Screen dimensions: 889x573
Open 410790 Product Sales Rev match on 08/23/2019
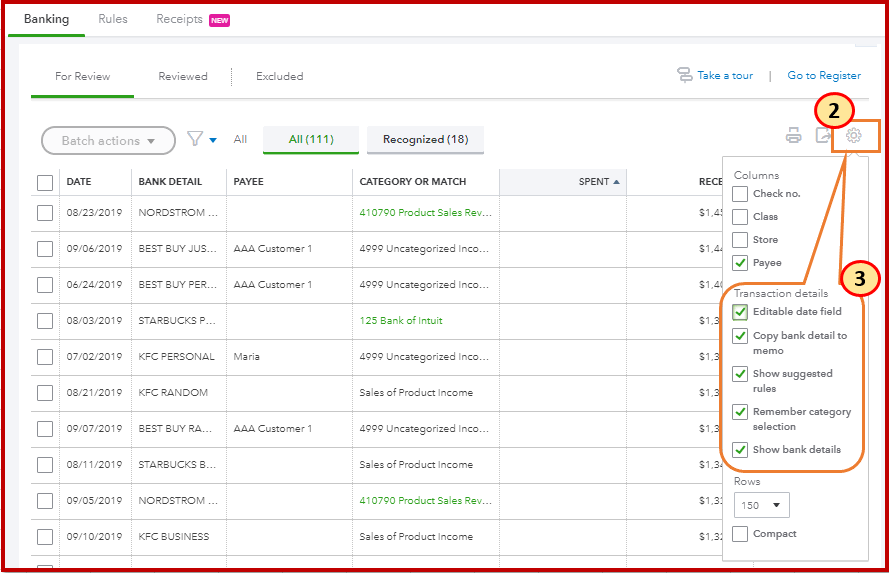point(425,213)
